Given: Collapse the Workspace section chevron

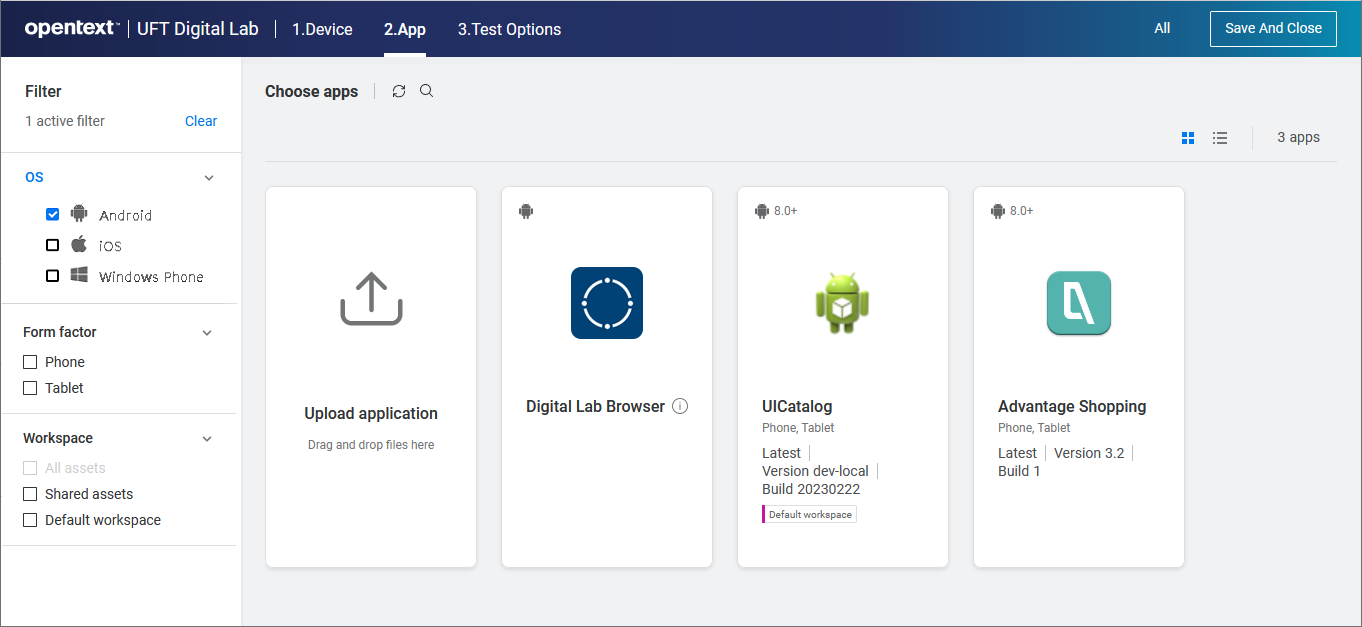Looking at the screenshot, I should (x=208, y=439).
